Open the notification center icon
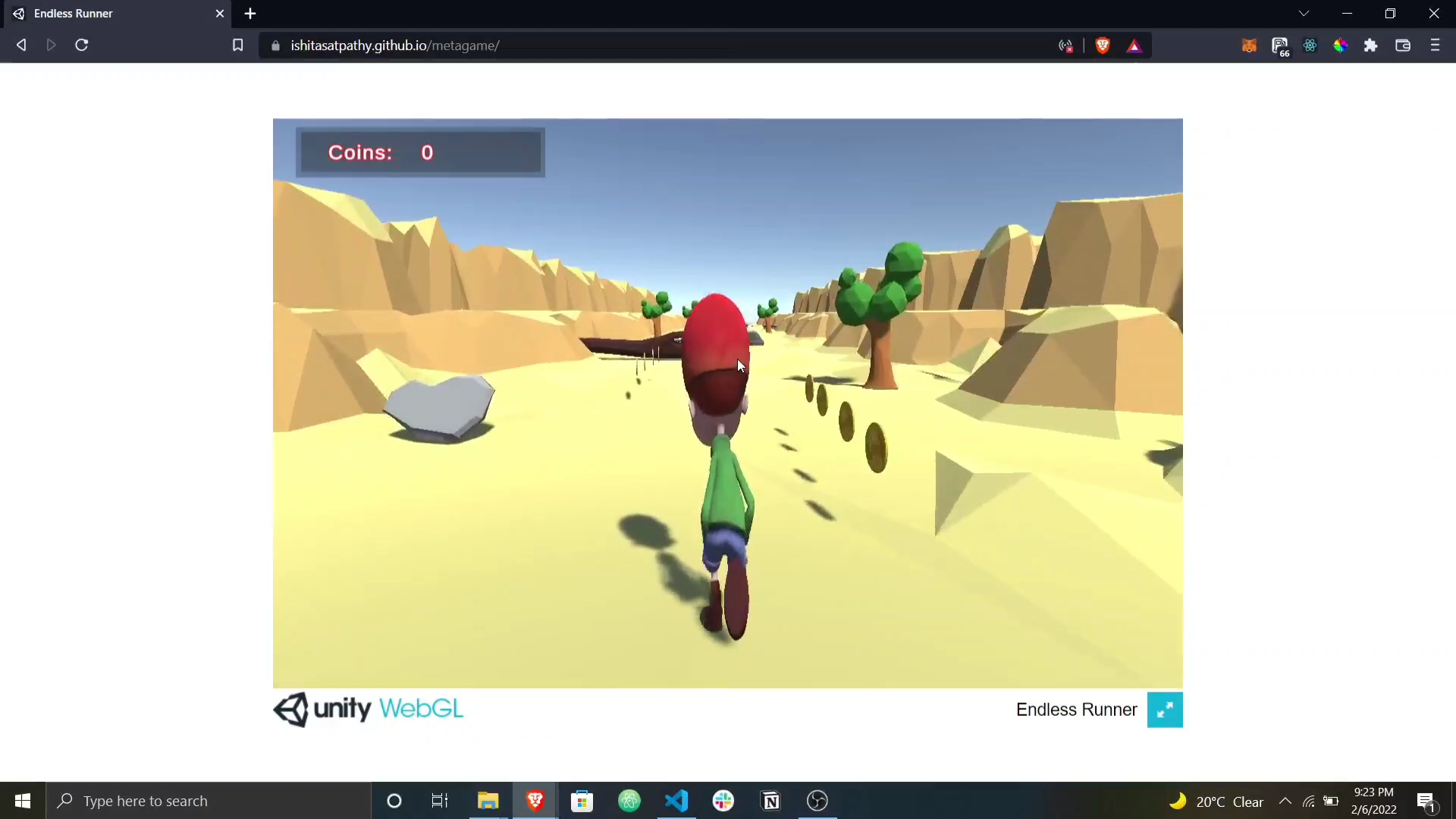 (x=1426, y=802)
